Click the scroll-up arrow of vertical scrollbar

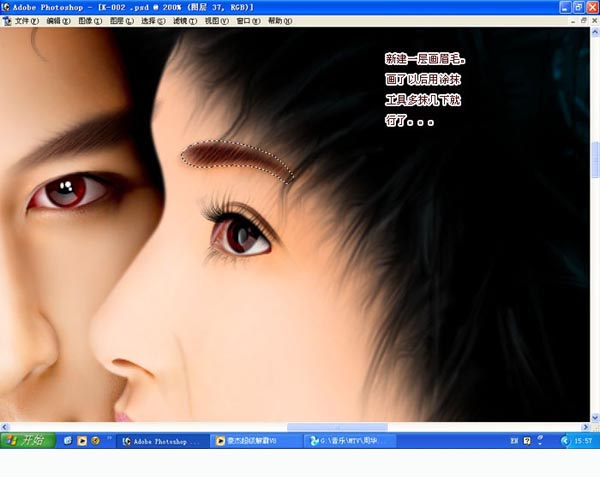click(595, 33)
